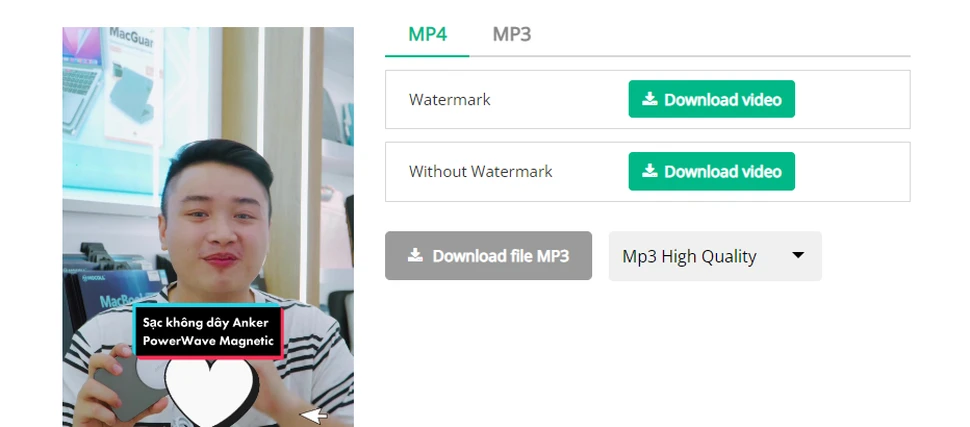This screenshot has height=427, width=970.
Task: Download video with Watermark
Action: 711,99
